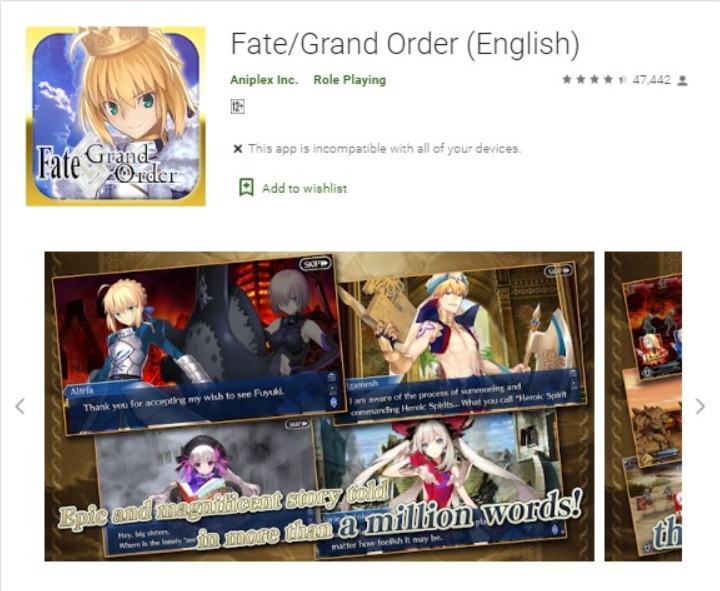The height and width of the screenshot is (591, 720).
Task: Show previous screenshot with left arrow
Action: click(20, 406)
